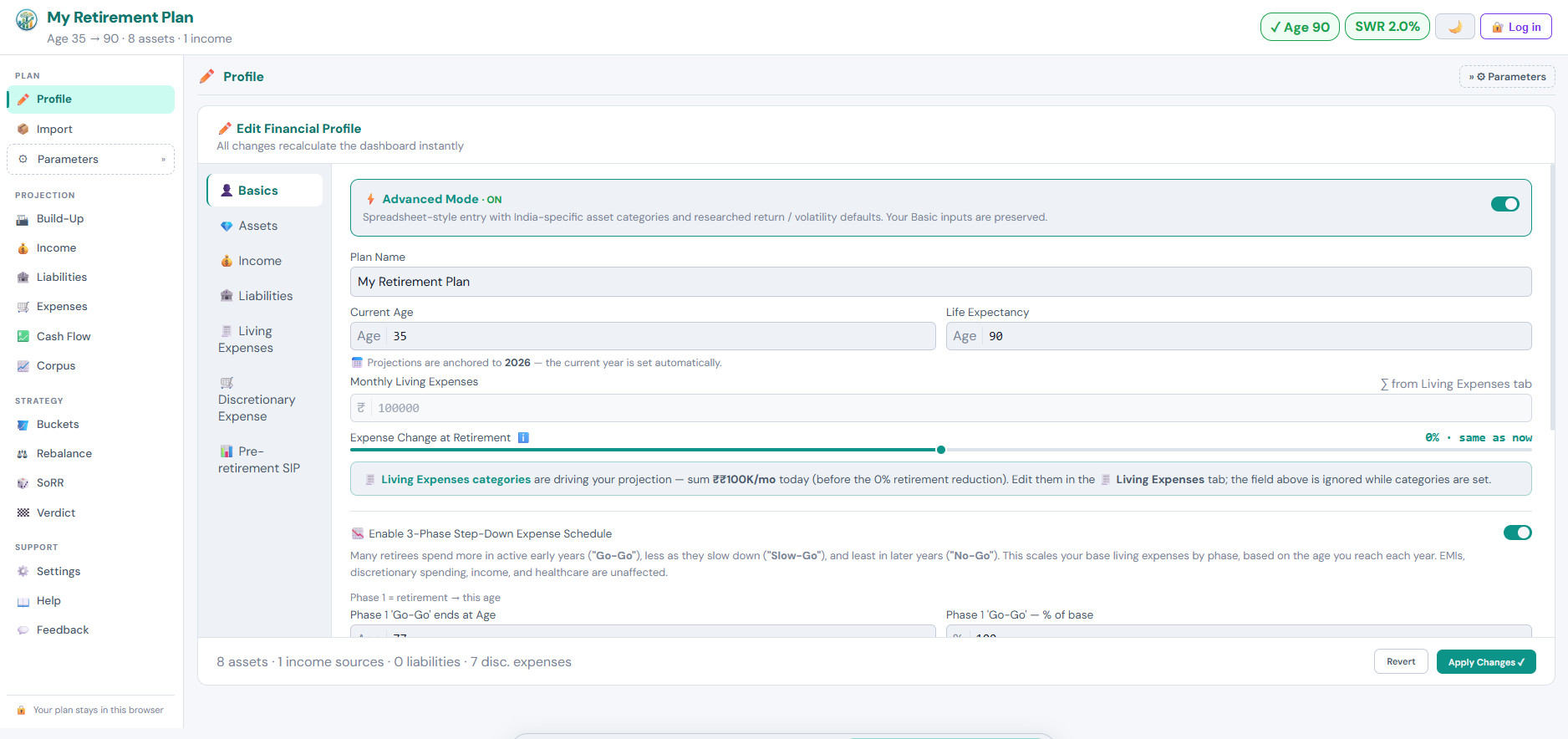Image resolution: width=1568 pixels, height=739 pixels.
Task: Click the '0% · same as now' value
Action: 1479,438
